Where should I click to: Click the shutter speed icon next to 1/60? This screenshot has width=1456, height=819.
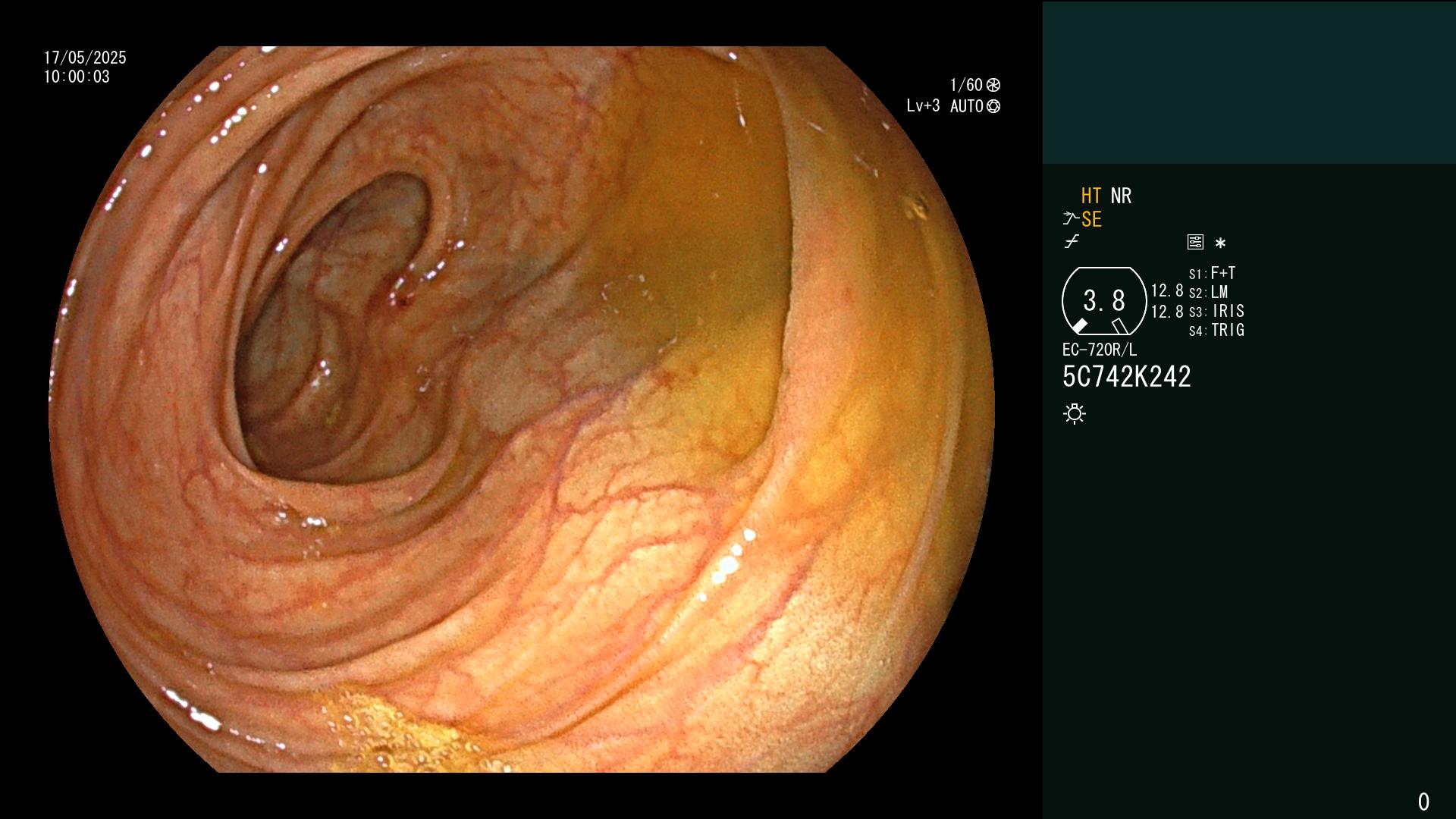point(993,85)
